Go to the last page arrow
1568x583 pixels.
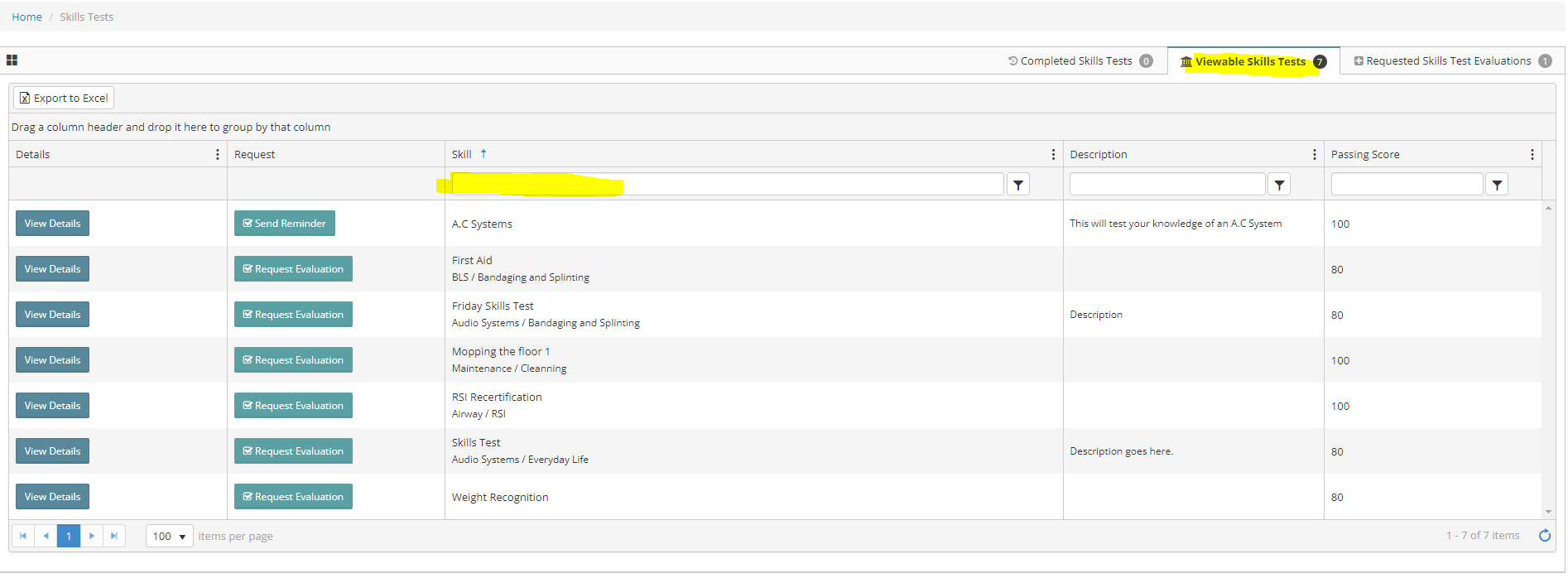pyautogui.click(x=114, y=536)
